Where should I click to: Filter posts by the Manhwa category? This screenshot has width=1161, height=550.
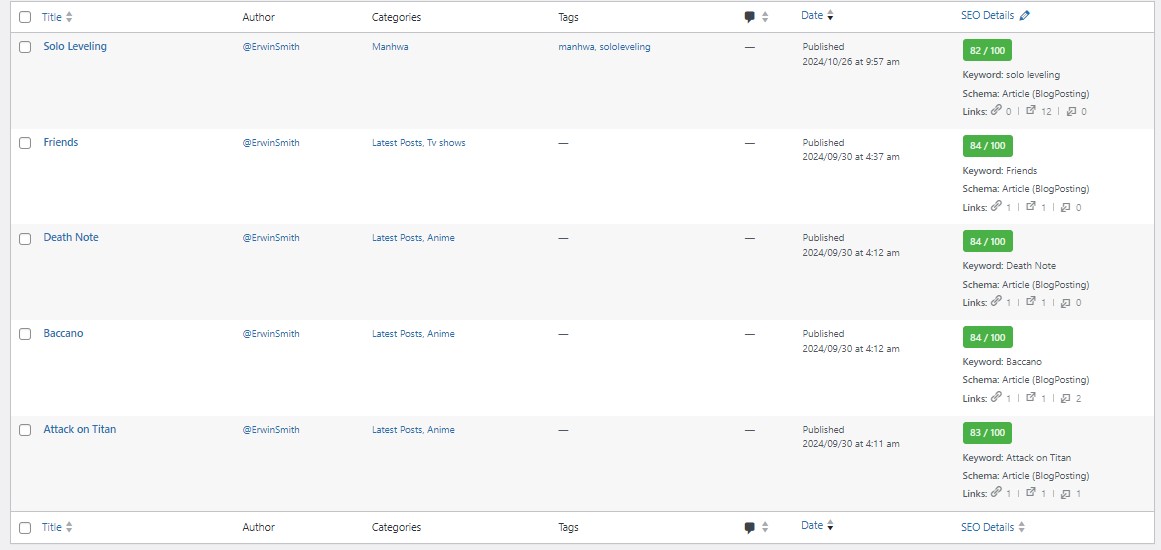point(390,47)
